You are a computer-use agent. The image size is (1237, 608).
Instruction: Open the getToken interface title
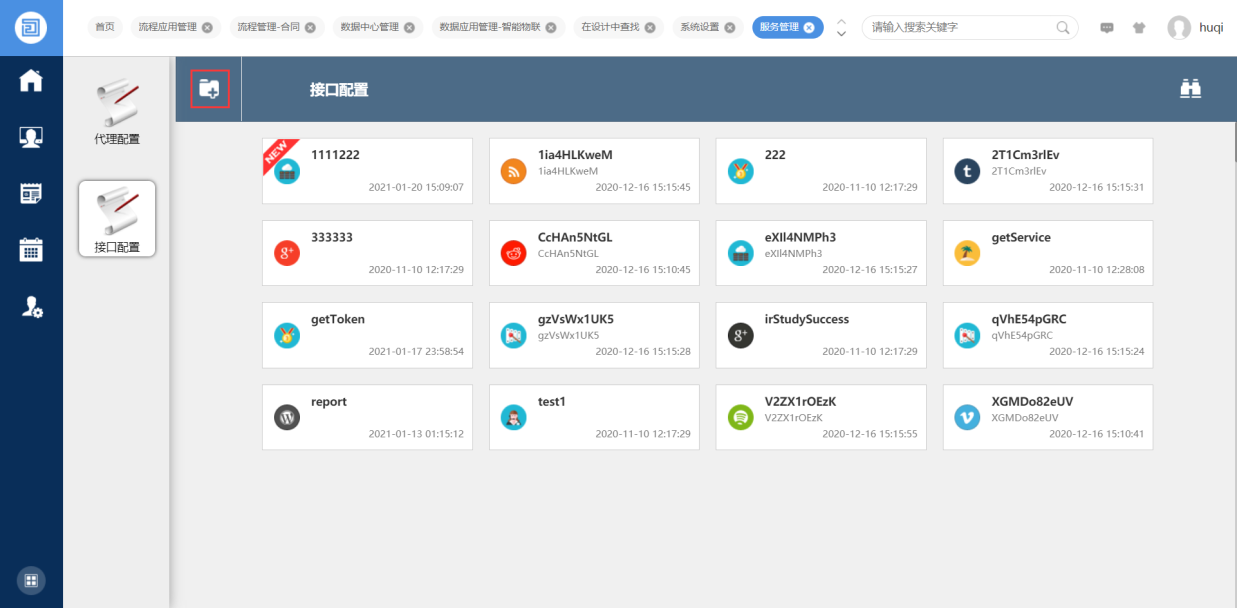pos(338,320)
